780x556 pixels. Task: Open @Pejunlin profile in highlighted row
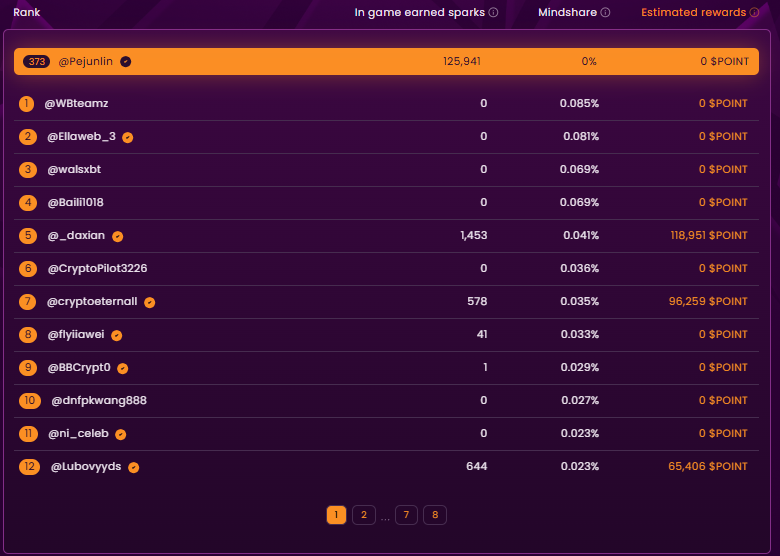86,62
